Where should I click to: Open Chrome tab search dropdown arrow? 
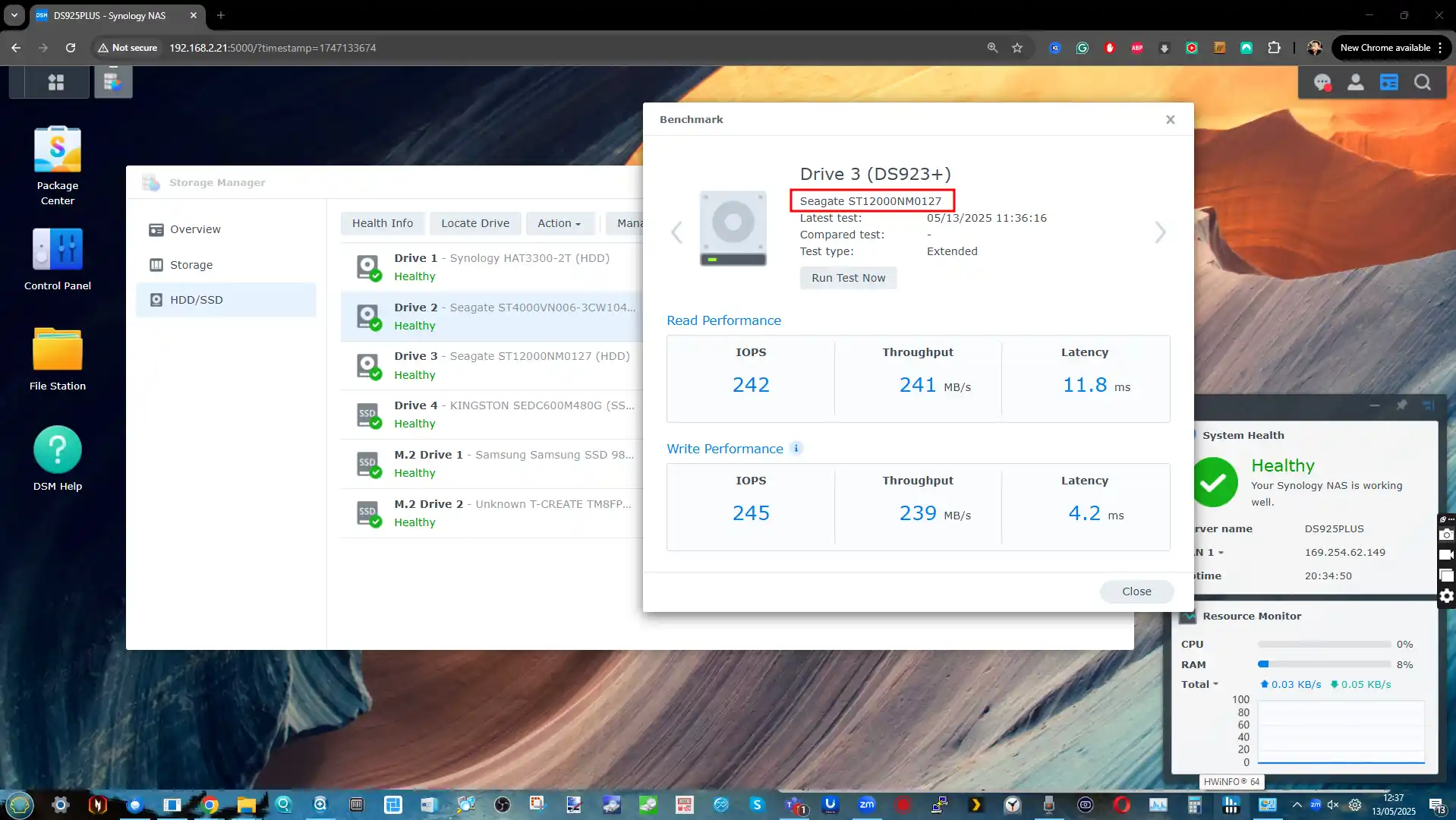(x=14, y=15)
